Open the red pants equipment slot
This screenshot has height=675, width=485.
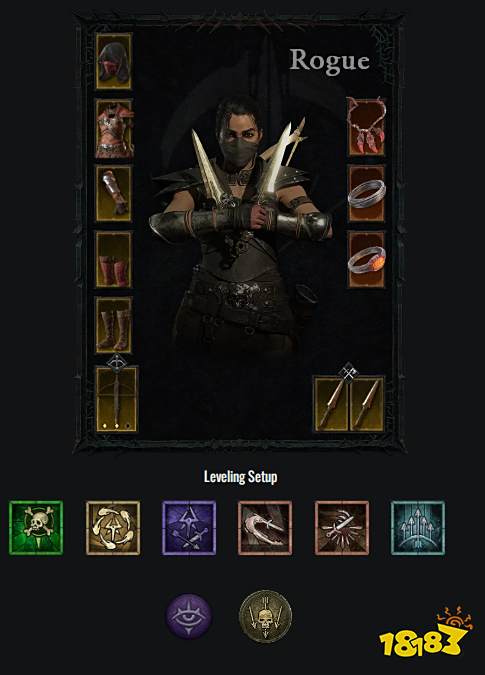pos(114,259)
